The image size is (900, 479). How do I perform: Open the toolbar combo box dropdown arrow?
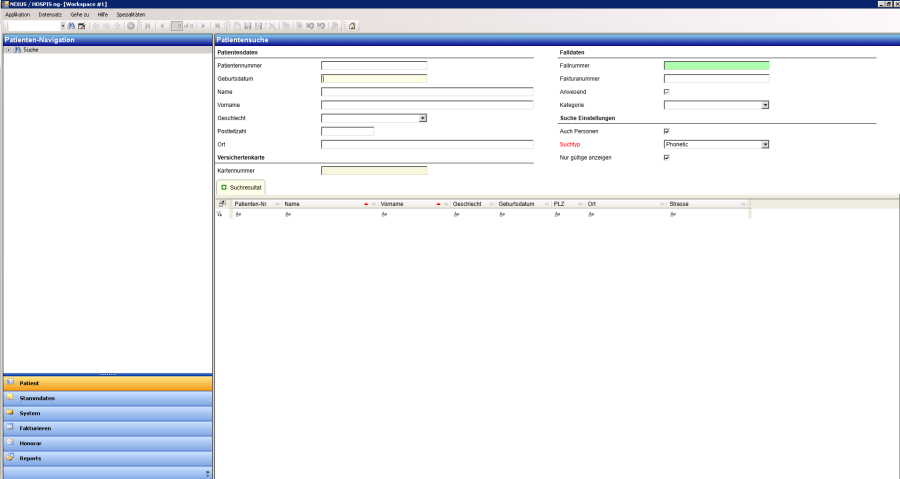tap(63, 26)
